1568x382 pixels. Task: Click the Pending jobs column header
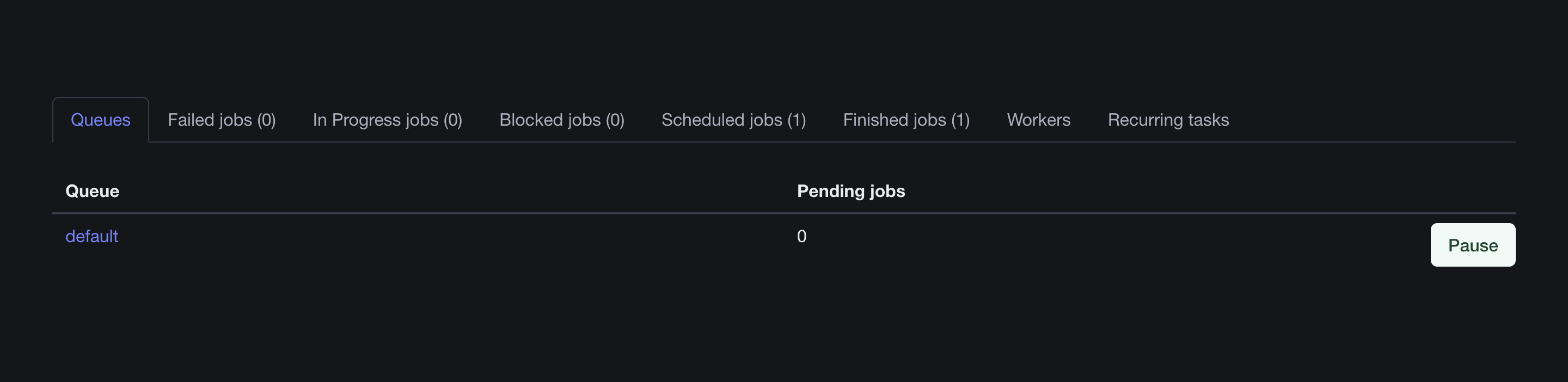pyautogui.click(x=850, y=191)
